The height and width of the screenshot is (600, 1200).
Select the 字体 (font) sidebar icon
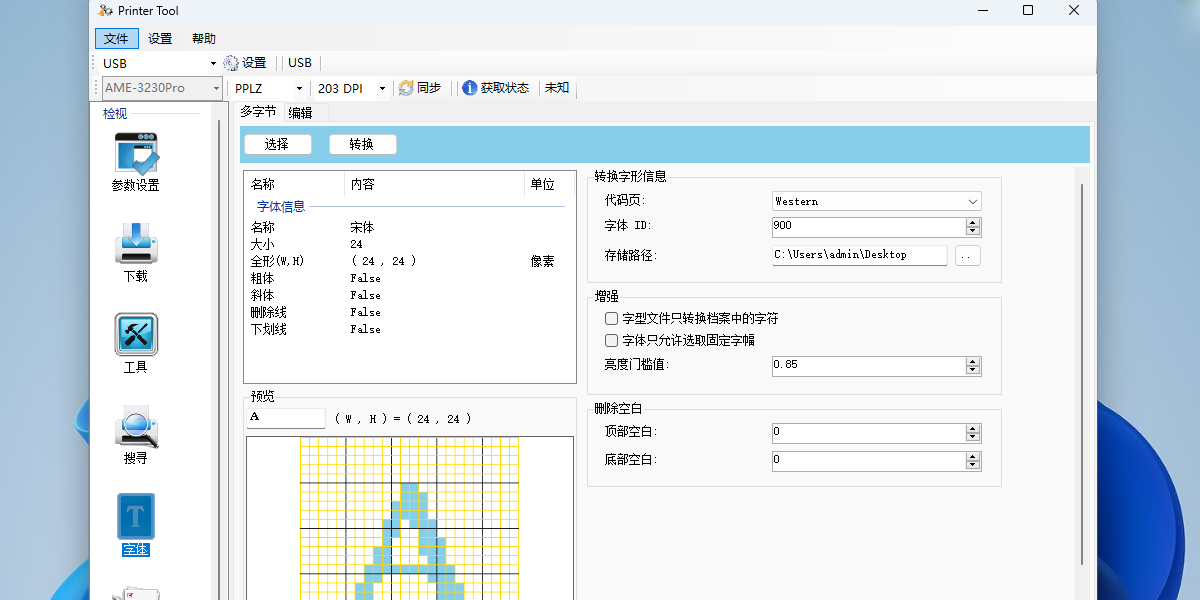(136, 525)
